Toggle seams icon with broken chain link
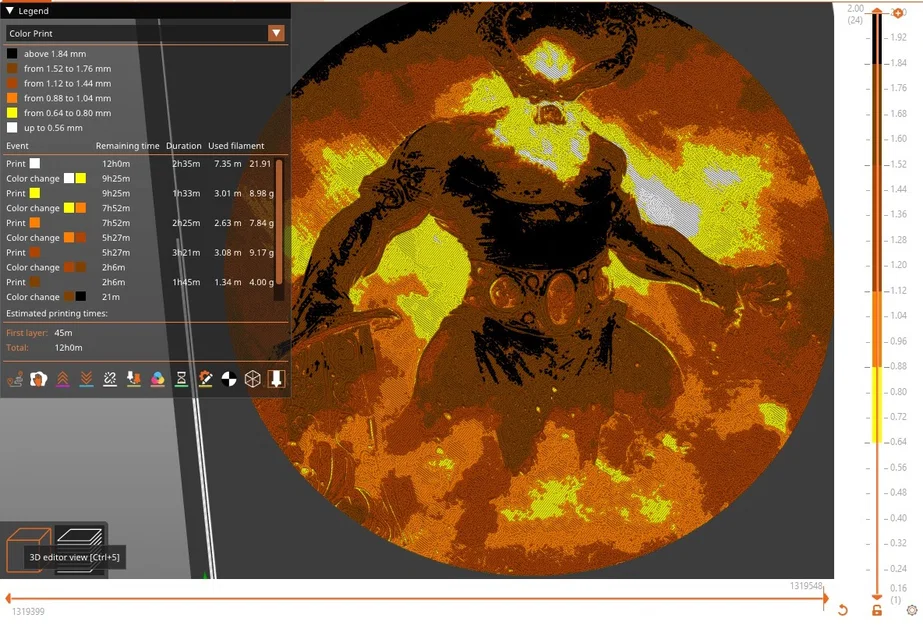This screenshot has height=625, width=923. (x=110, y=380)
